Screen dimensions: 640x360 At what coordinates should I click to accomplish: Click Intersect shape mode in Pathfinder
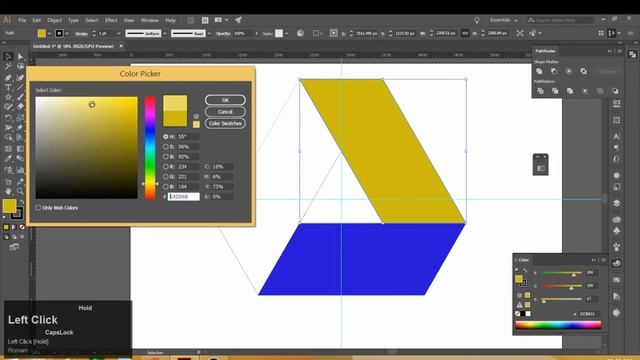click(x=569, y=71)
